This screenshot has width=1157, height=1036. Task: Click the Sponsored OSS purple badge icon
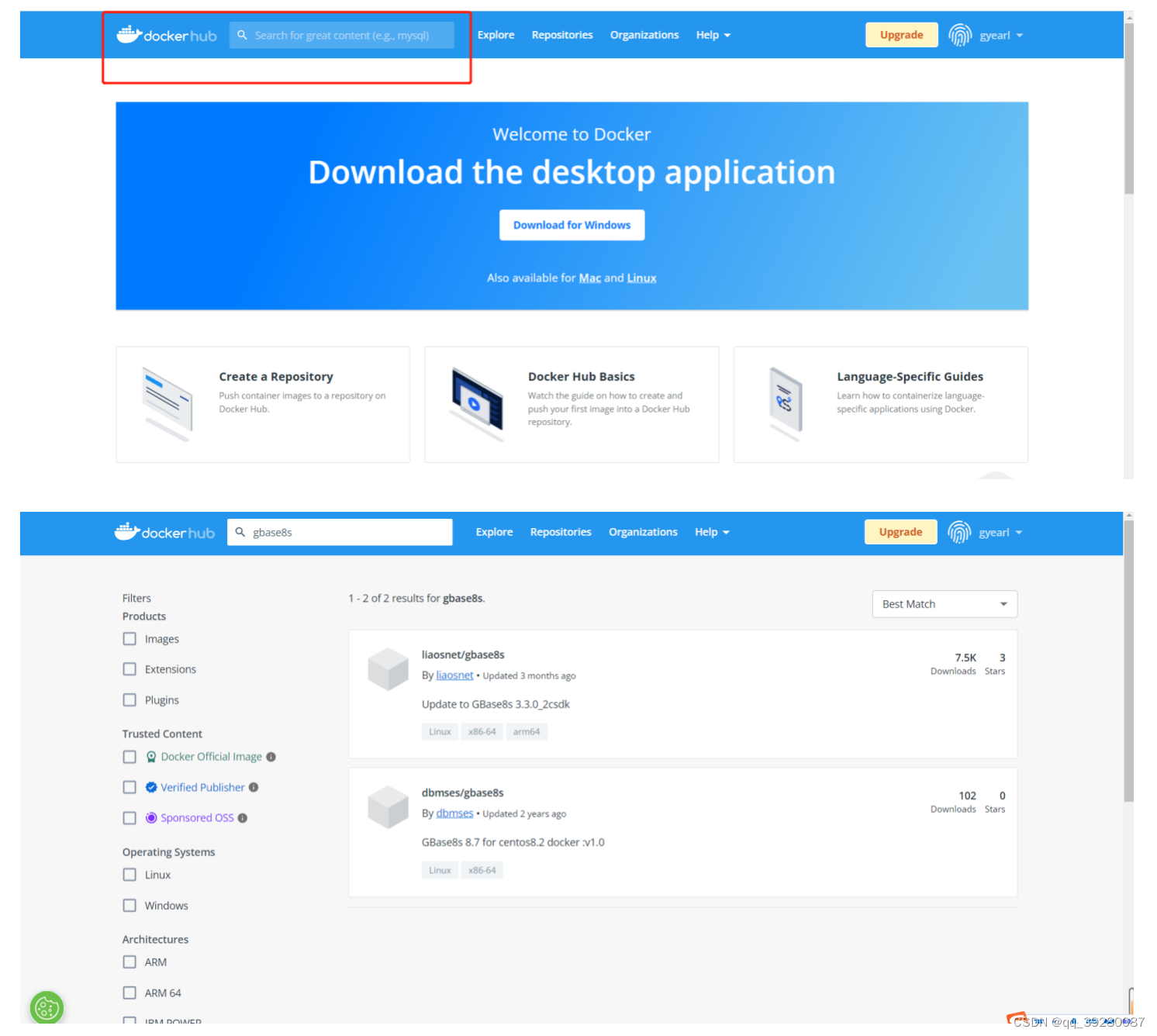point(151,817)
